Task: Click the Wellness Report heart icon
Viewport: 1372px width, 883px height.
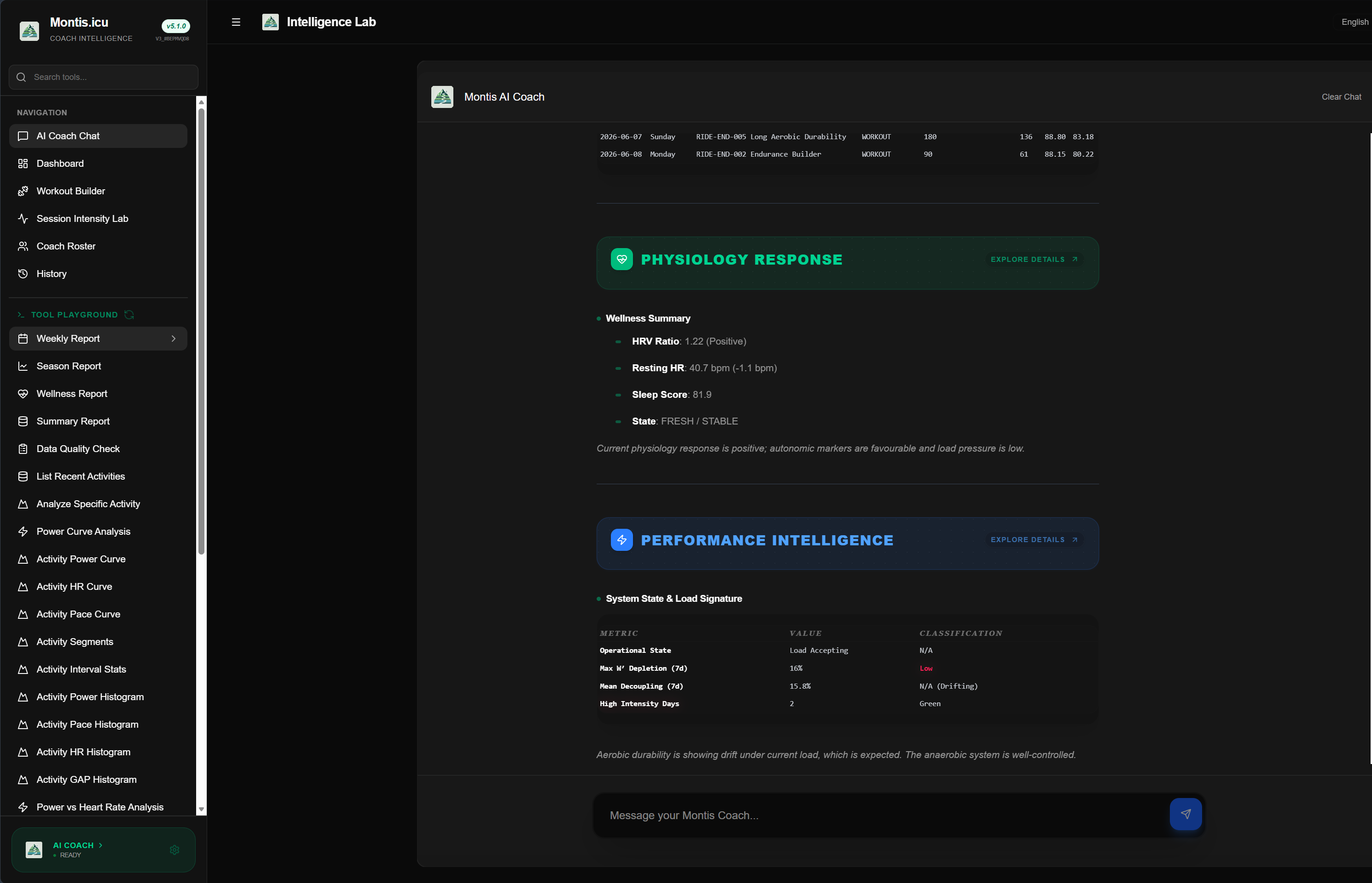Action: (x=23, y=393)
